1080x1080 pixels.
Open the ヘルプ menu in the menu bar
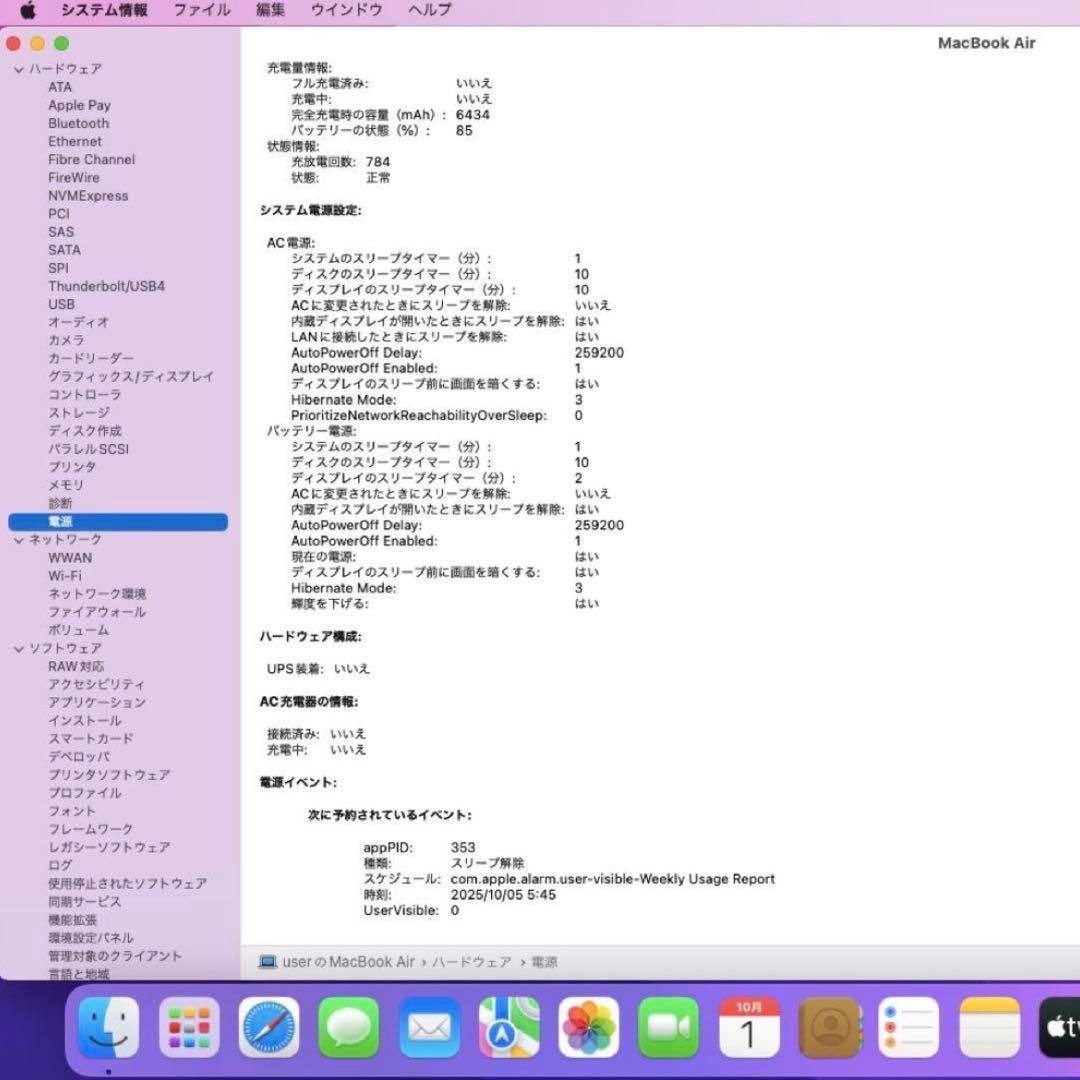click(x=427, y=11)
